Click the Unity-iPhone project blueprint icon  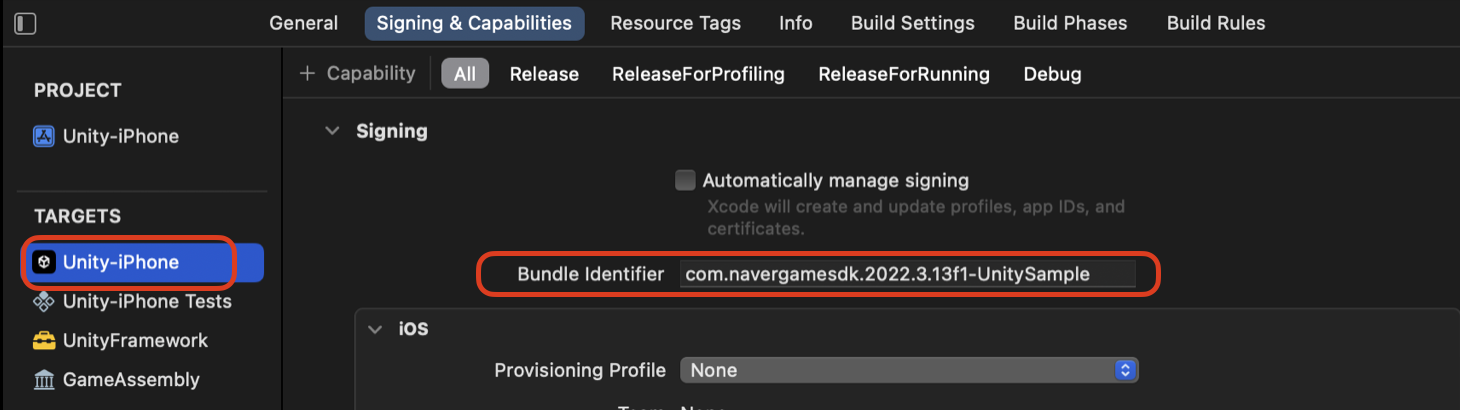[x=44, y=136]
